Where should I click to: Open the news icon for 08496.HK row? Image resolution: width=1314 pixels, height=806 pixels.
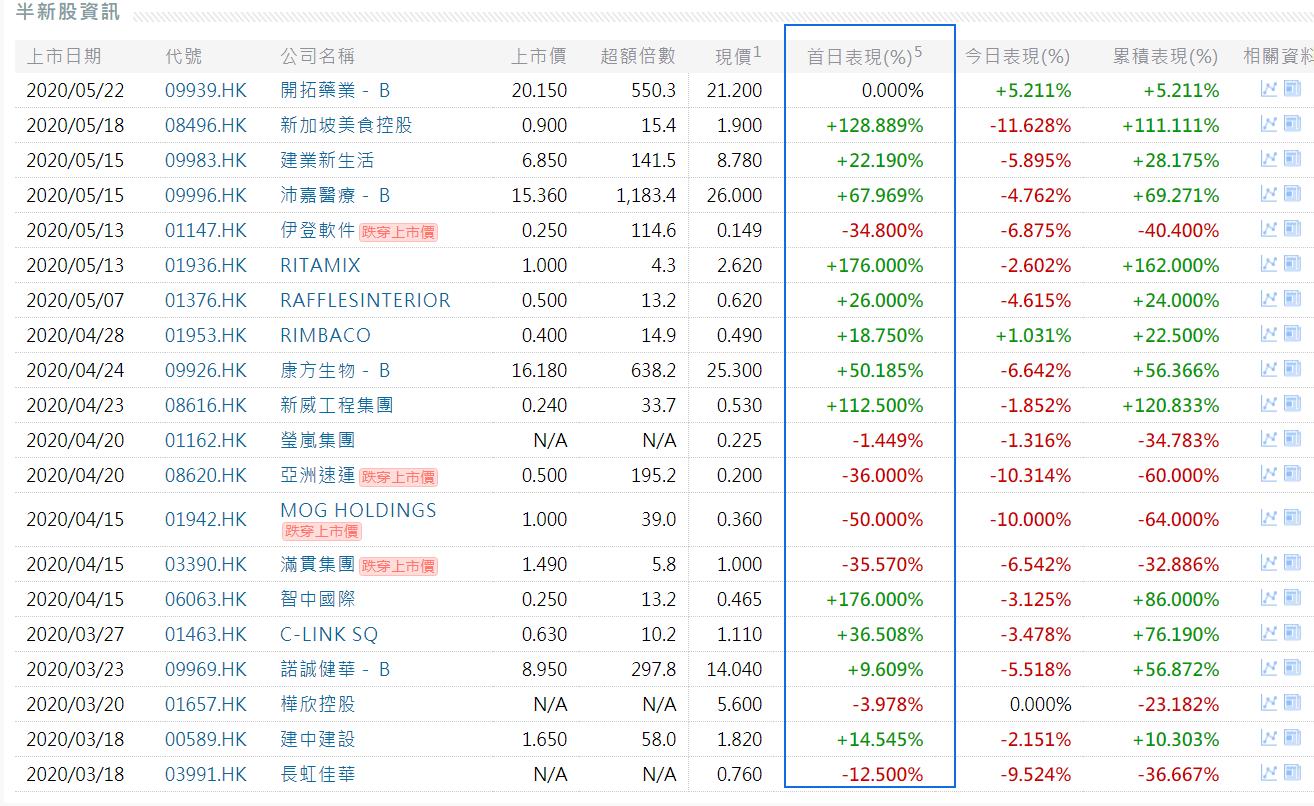[1292, 124]
